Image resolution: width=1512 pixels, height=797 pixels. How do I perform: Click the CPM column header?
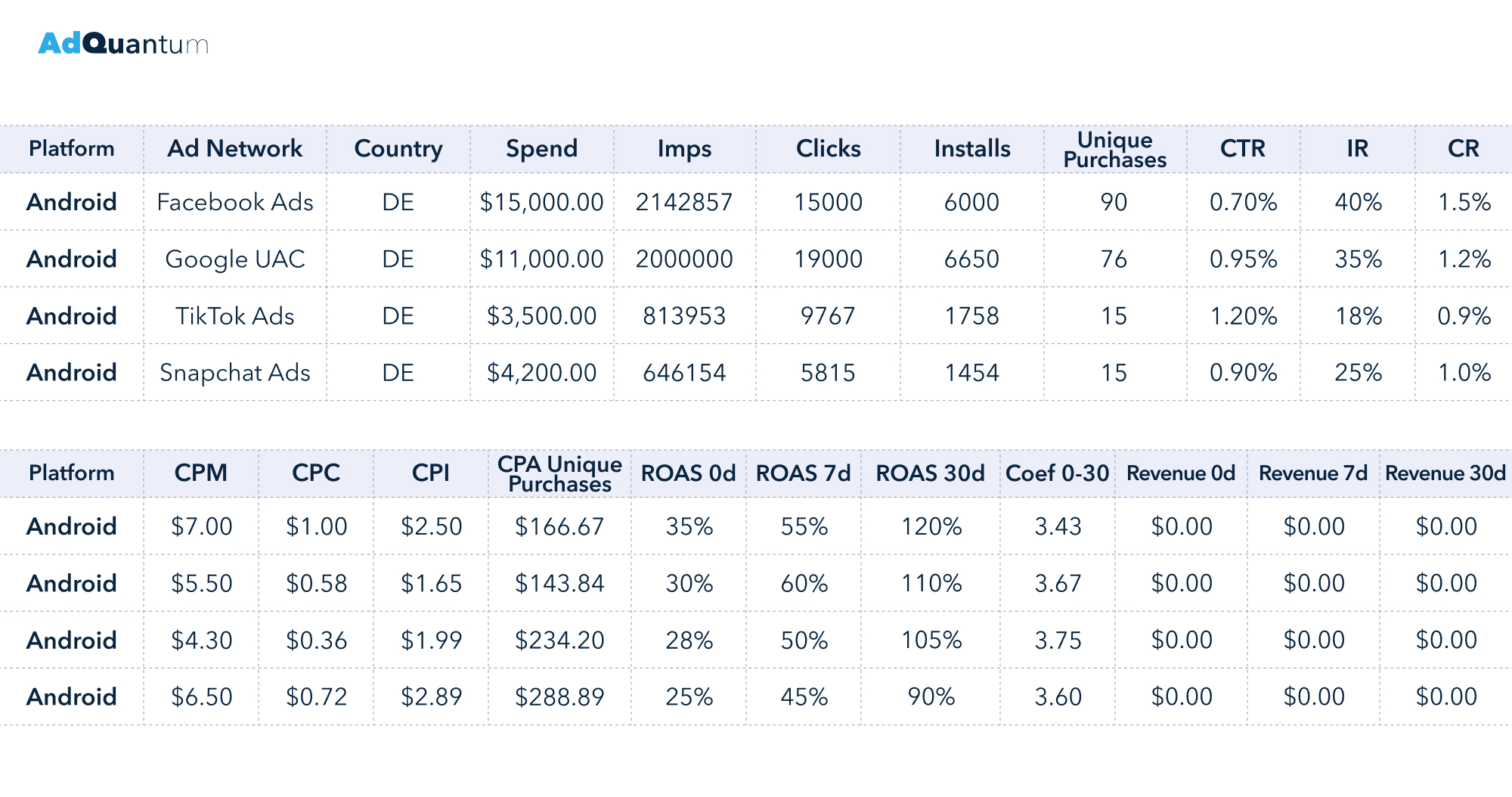[201, 473]
